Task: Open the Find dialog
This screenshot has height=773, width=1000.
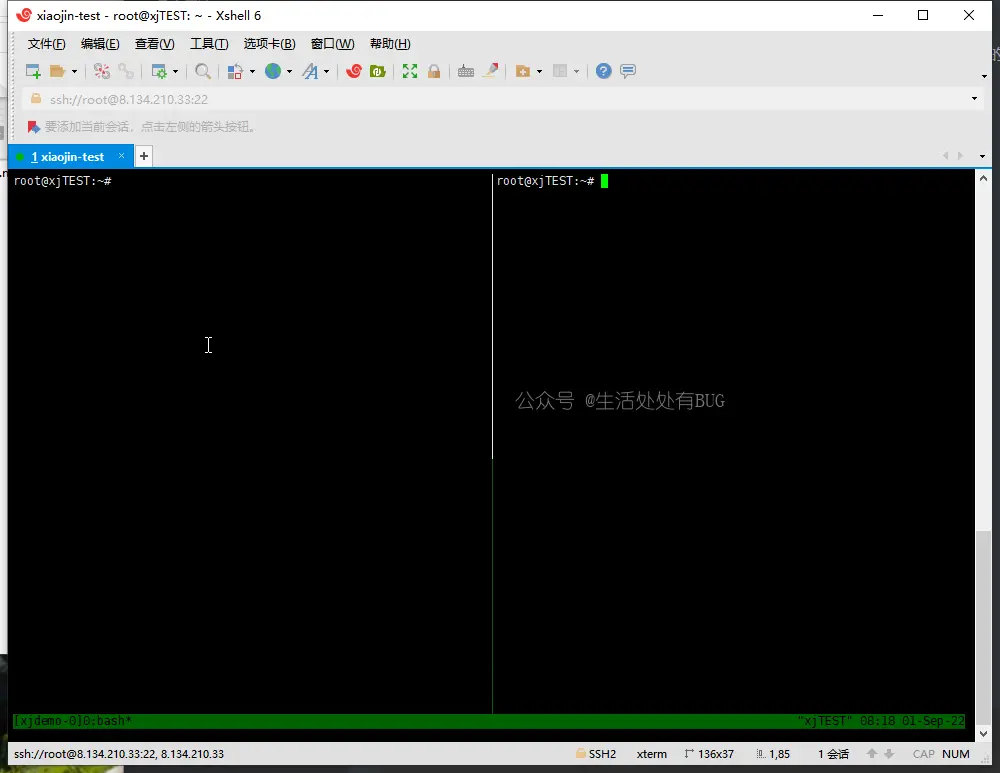Action: click(x=203, y=71)
